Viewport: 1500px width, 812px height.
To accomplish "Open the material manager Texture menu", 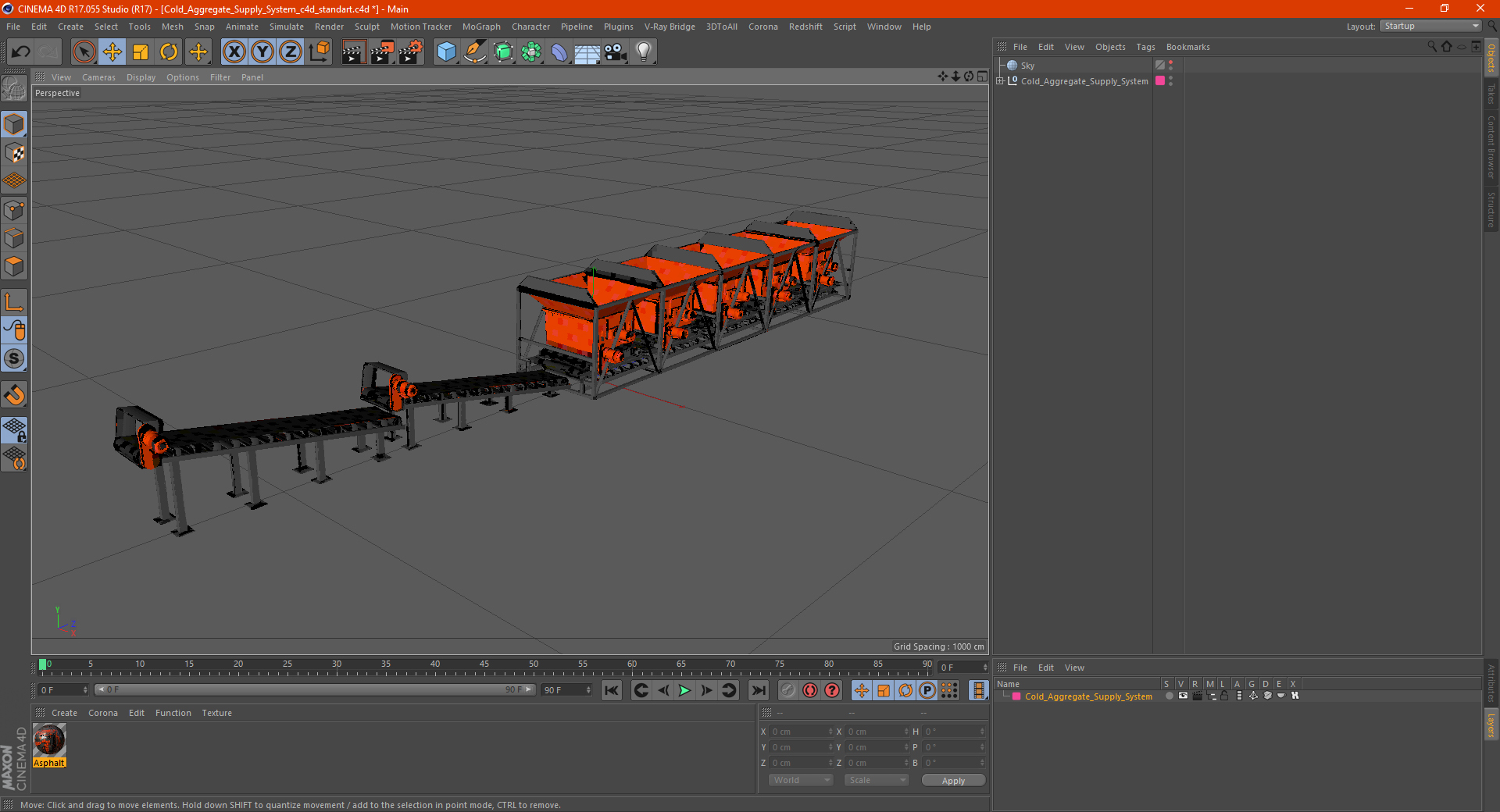I will tap(216, 713).
